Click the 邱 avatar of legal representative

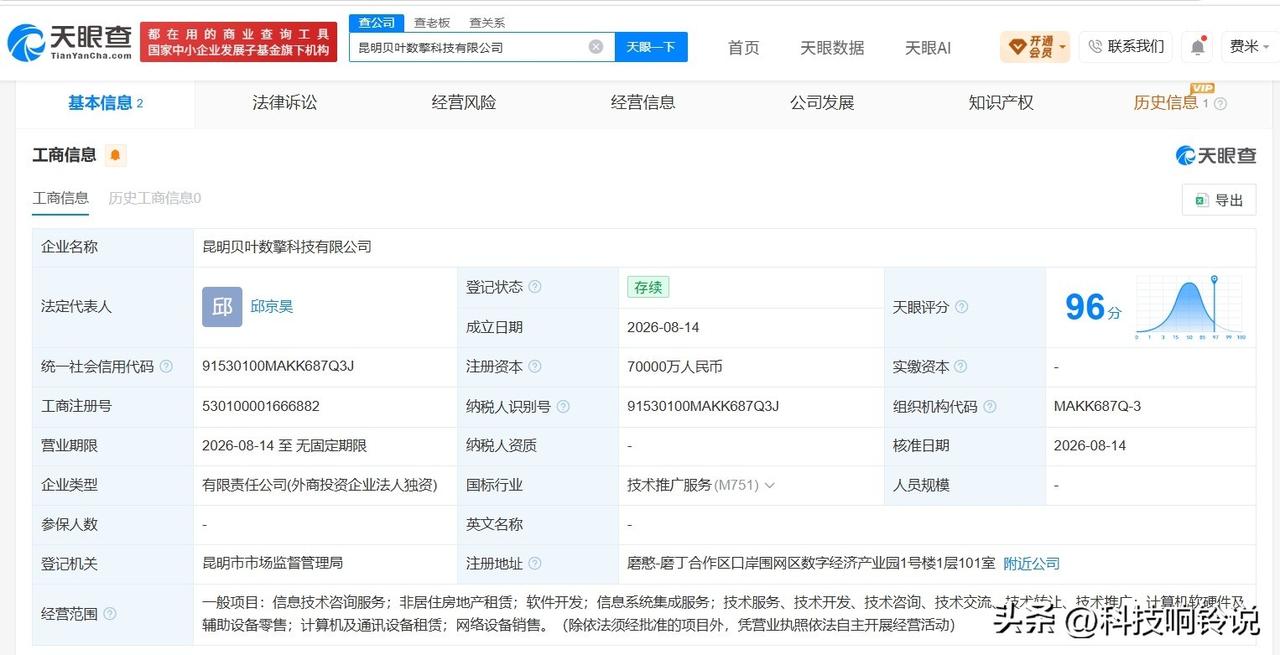tap(222, 307)
